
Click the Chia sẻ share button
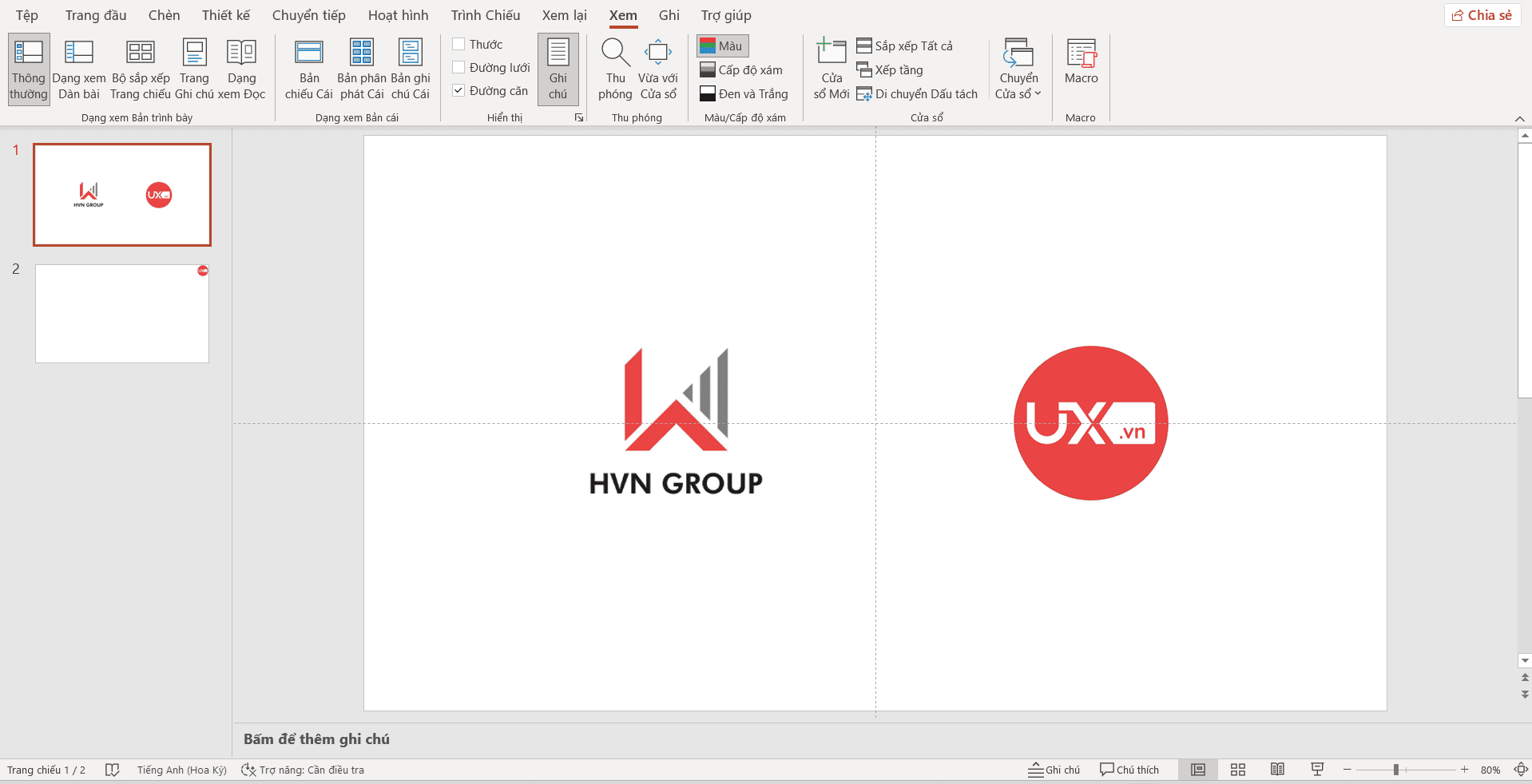click(1482, 15)
